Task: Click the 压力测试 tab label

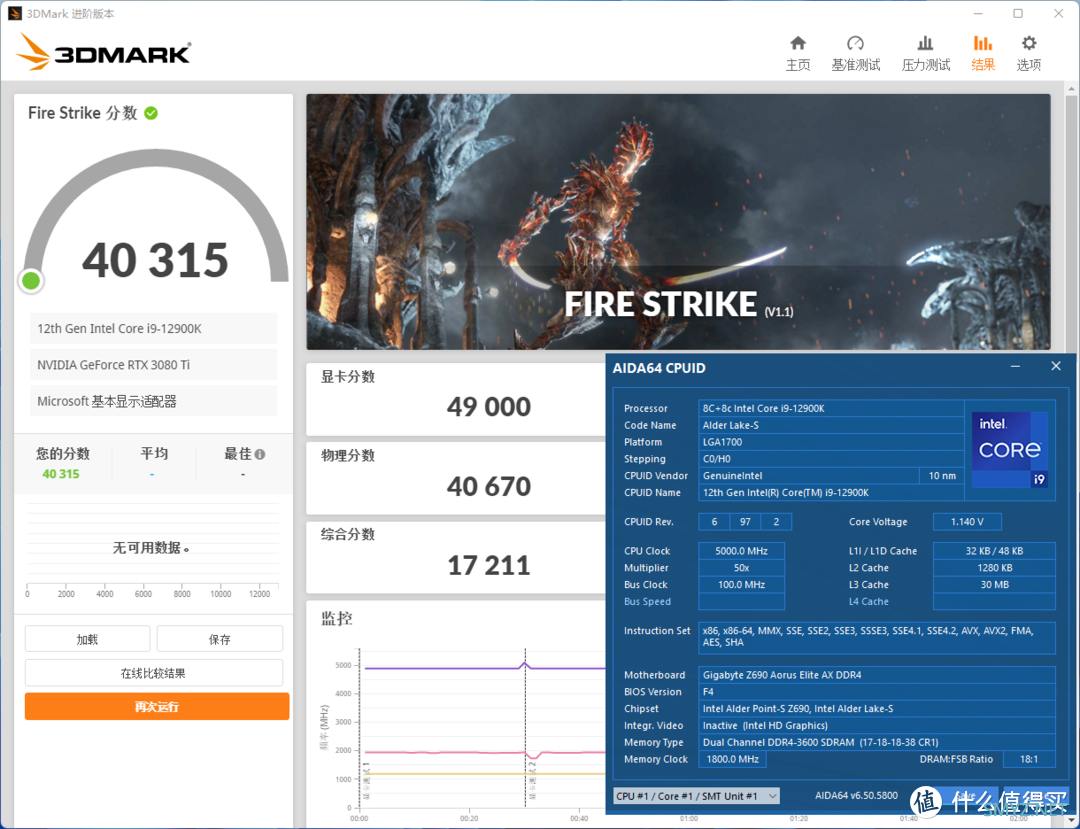Action: (x=926, y=65)
